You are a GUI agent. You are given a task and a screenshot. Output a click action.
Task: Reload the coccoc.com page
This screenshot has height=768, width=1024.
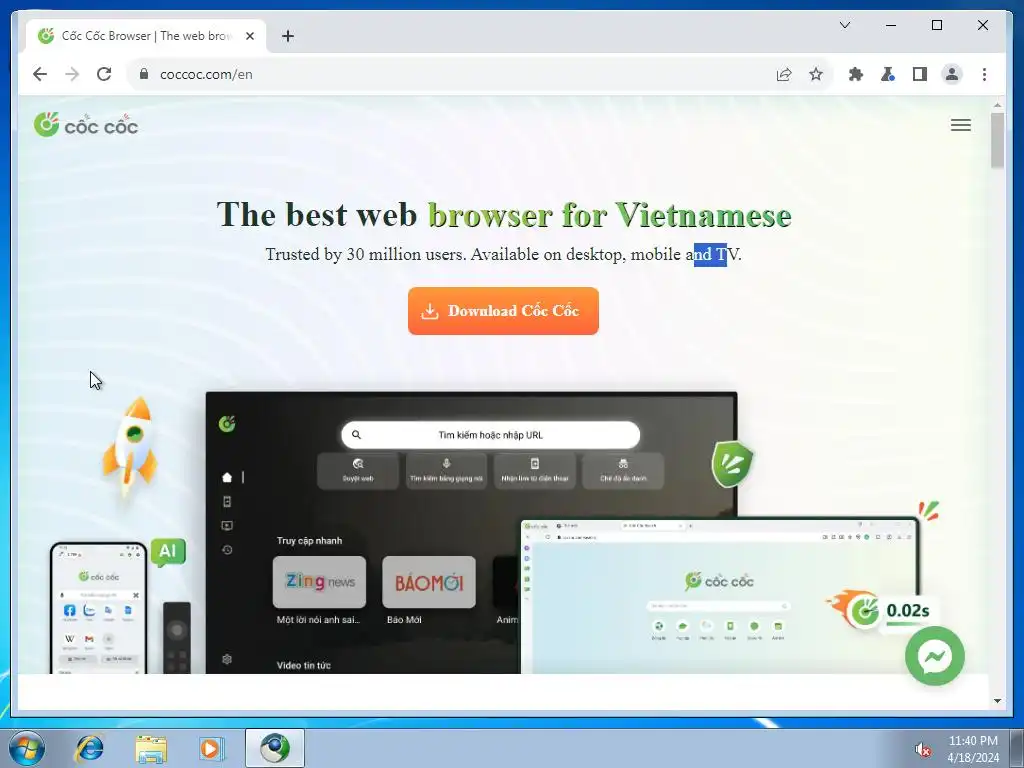(104, 74)
